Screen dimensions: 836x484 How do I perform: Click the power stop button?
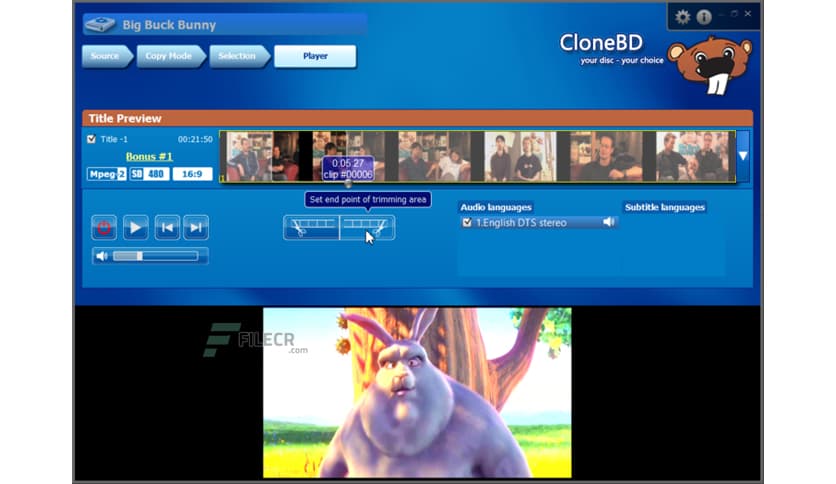coord(104,228)
